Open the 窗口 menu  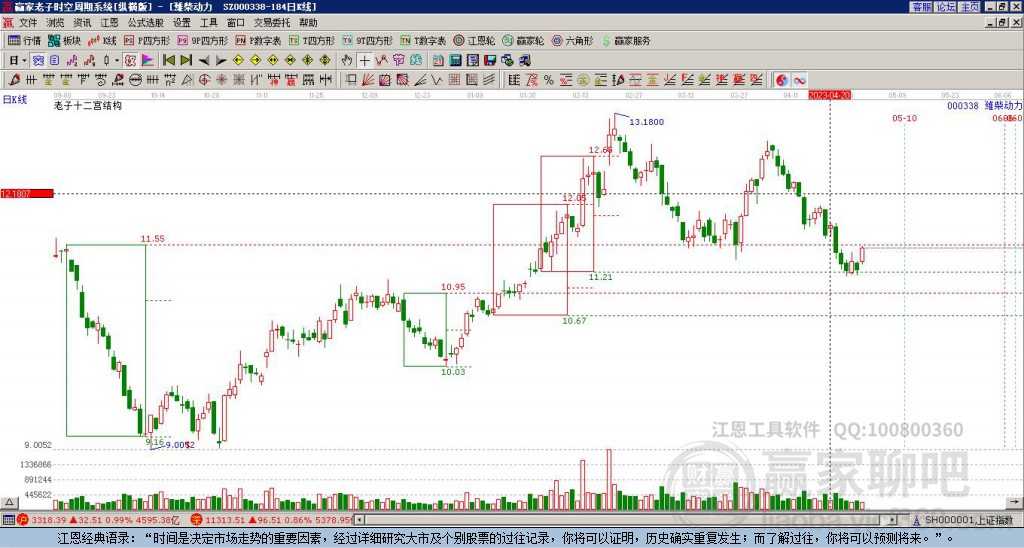(236, 23)
